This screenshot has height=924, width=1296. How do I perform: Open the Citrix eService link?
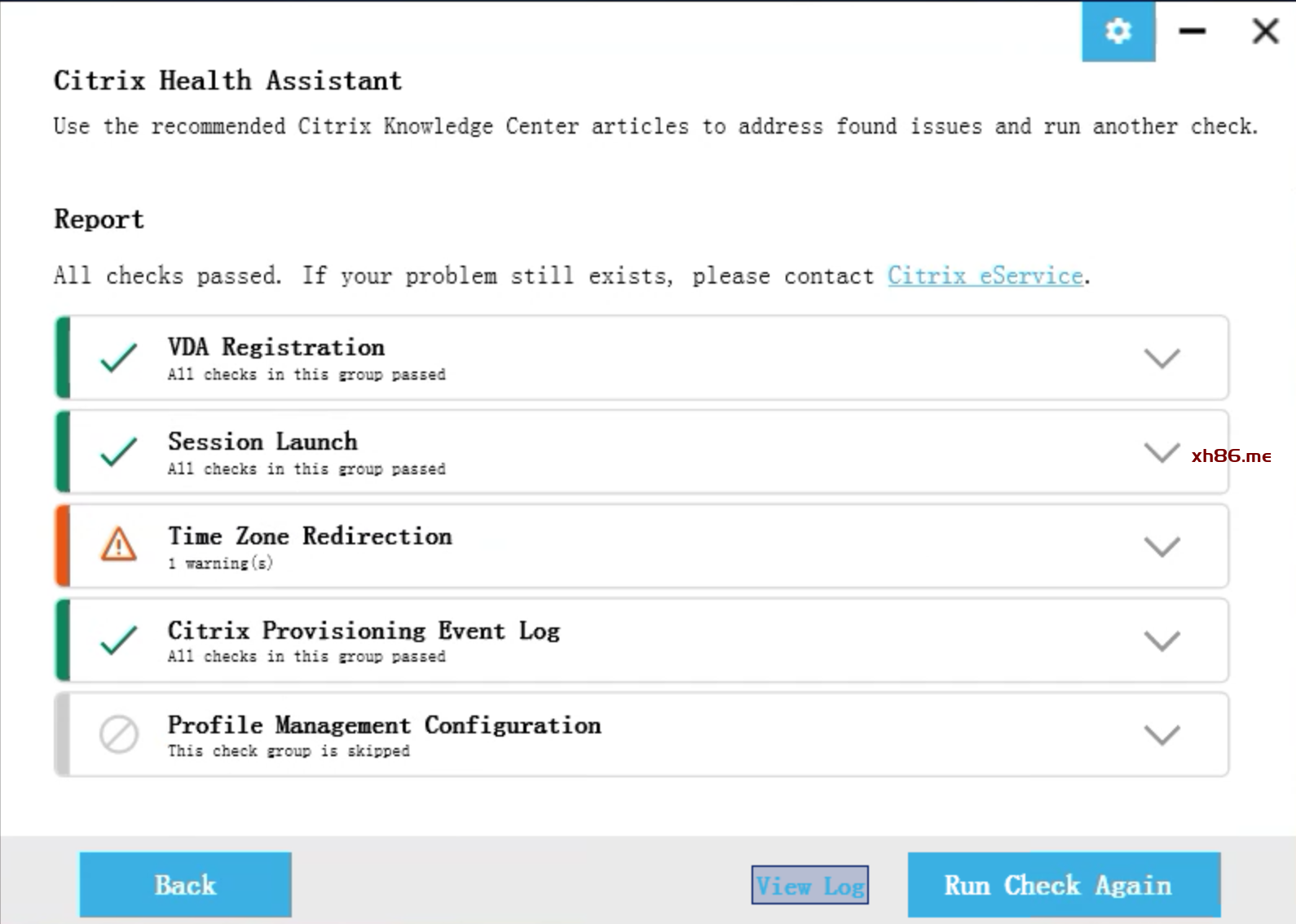pyautogui.click(x=985, y=275)
